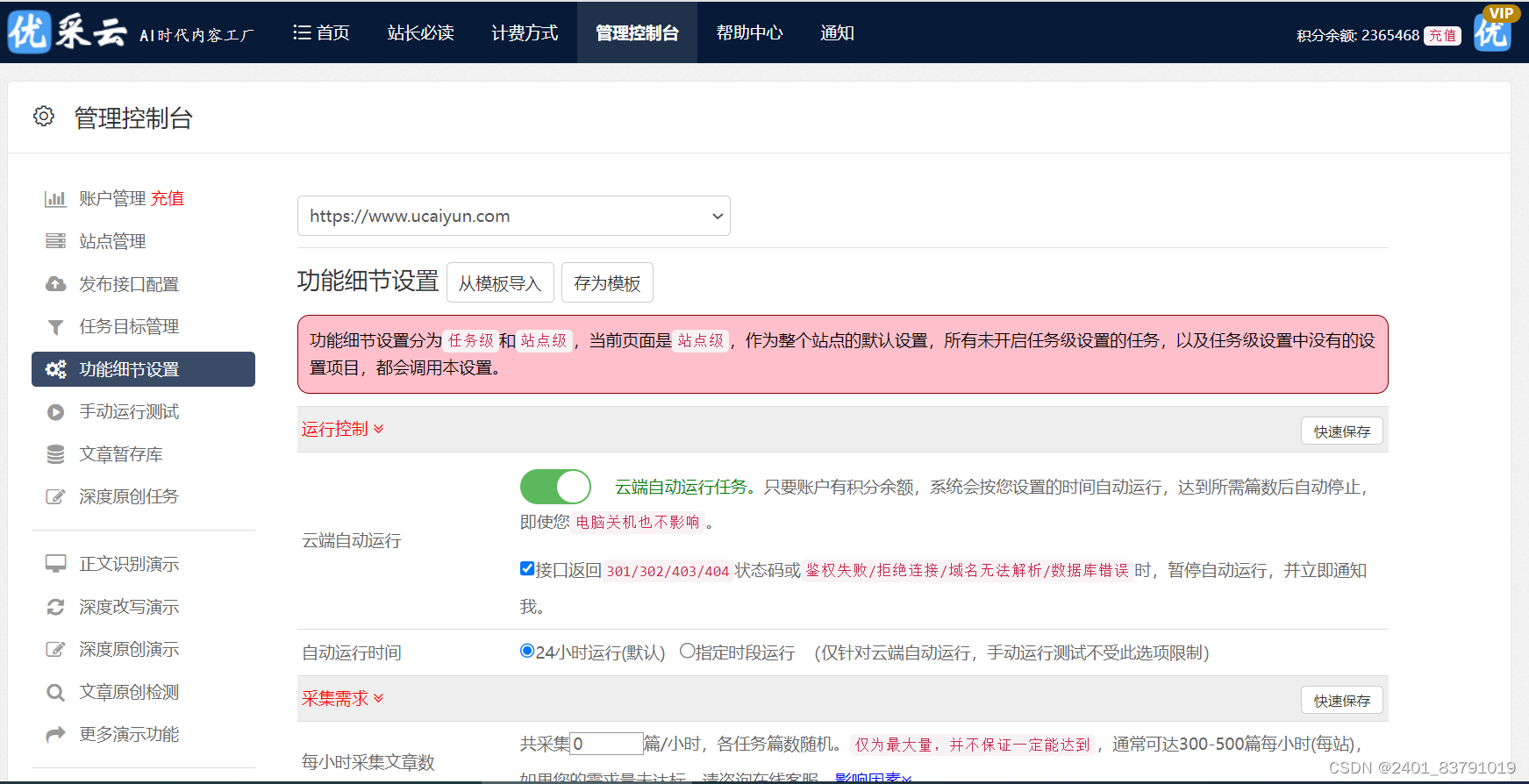Toggle the 云端自动运行 switch
This screenshot has width=1529, height=784.
point(555,487)
